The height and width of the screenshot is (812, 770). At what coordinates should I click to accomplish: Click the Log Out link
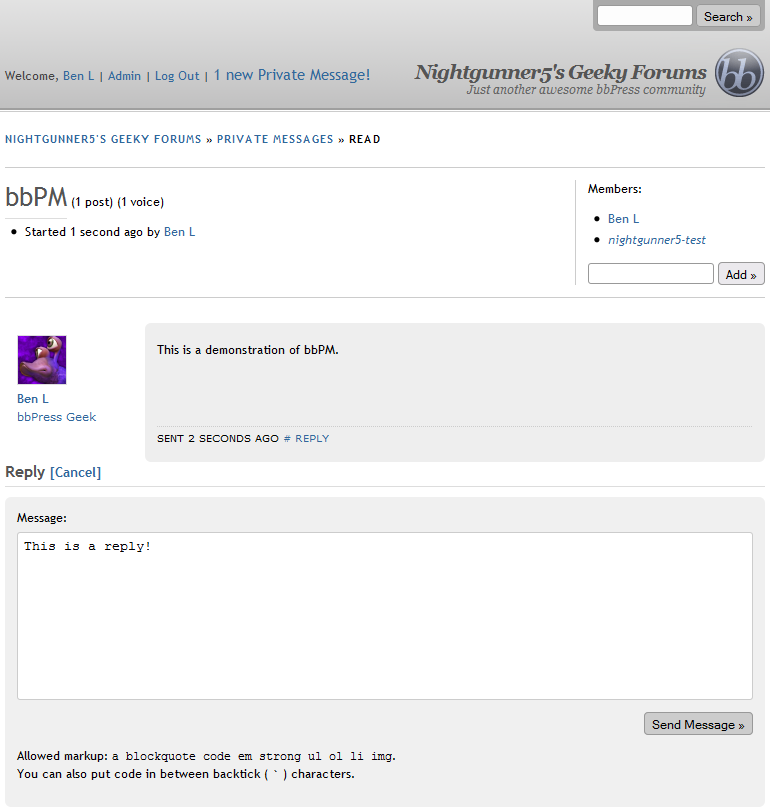pos(177,76)
